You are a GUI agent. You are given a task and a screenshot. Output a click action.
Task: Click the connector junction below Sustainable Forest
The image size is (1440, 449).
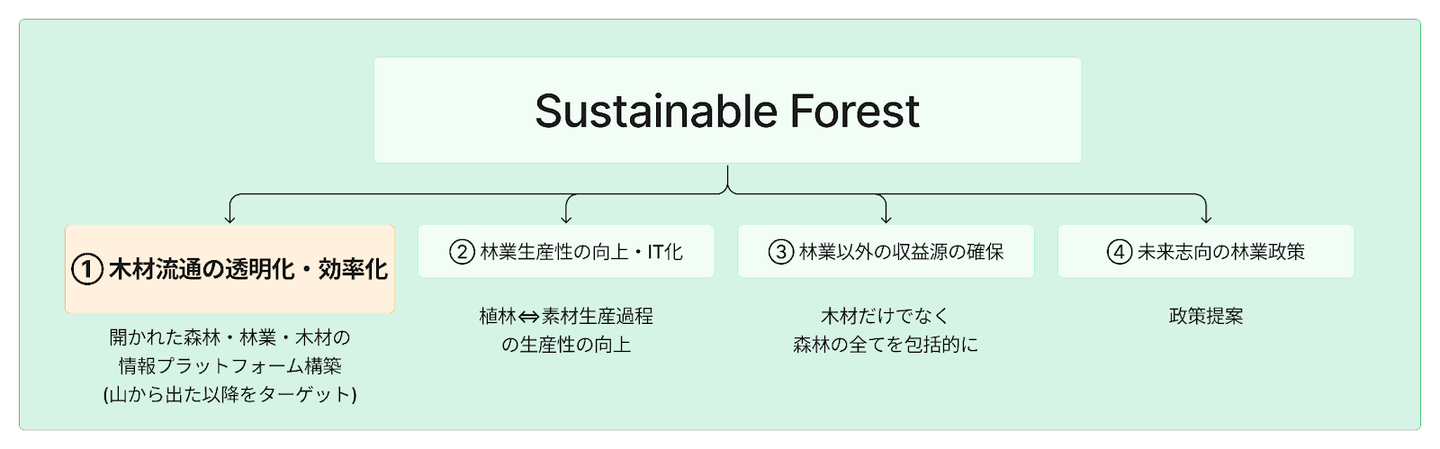coord(727,190)
